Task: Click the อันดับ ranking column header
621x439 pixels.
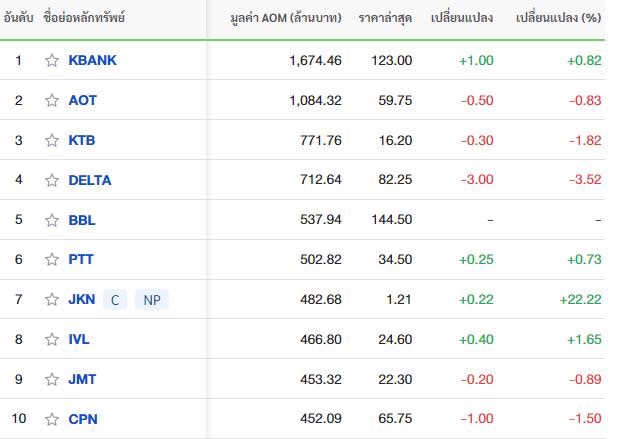Action: click(x=18, y=18)
